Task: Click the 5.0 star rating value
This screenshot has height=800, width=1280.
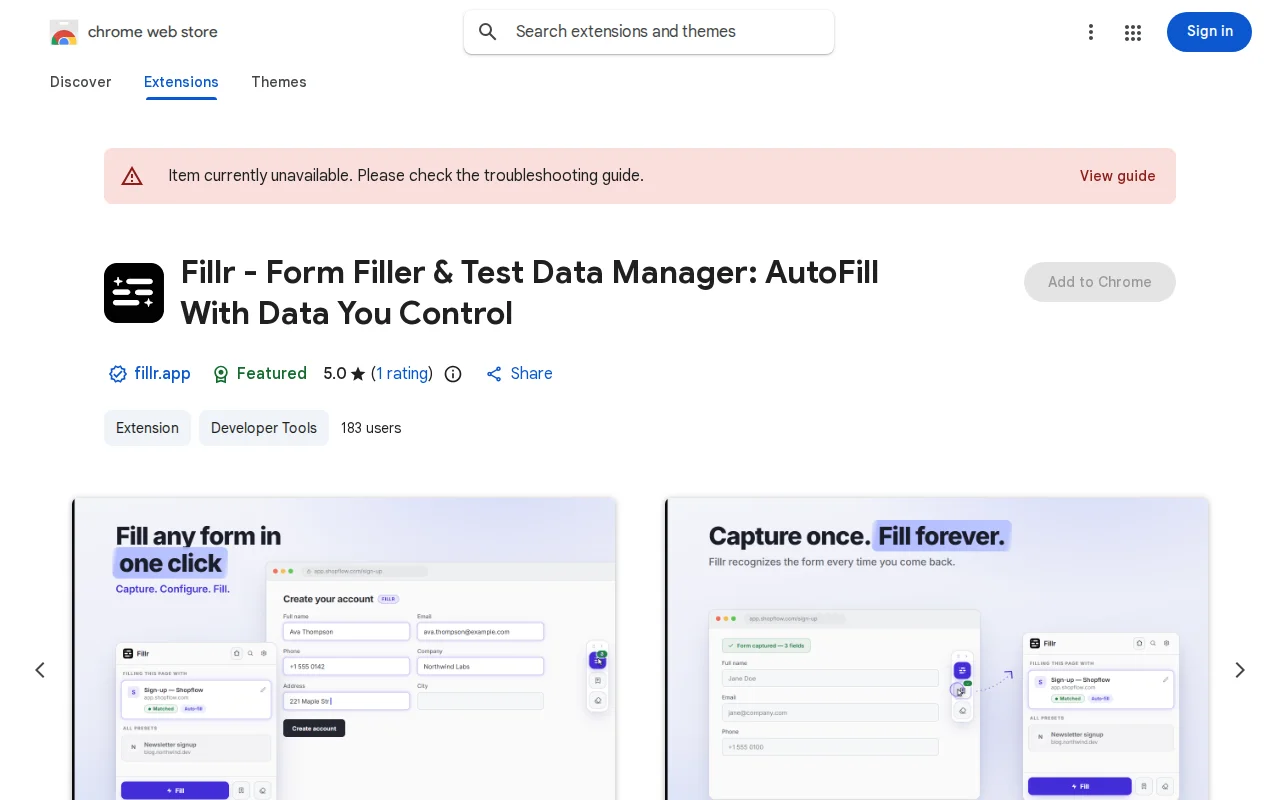Action: pyautogui.click(x=344, y=374)
